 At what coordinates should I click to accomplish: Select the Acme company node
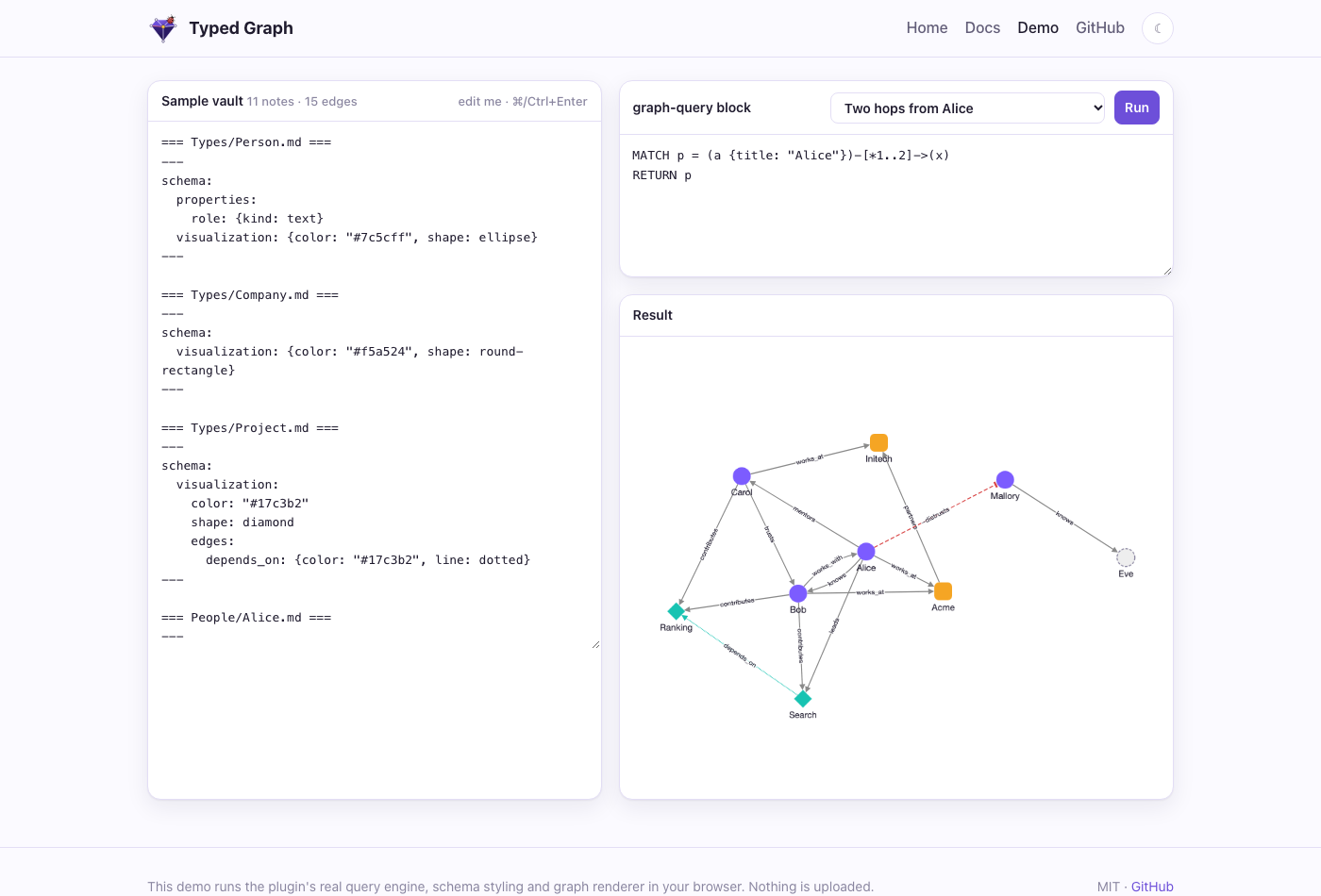[943, 591]
